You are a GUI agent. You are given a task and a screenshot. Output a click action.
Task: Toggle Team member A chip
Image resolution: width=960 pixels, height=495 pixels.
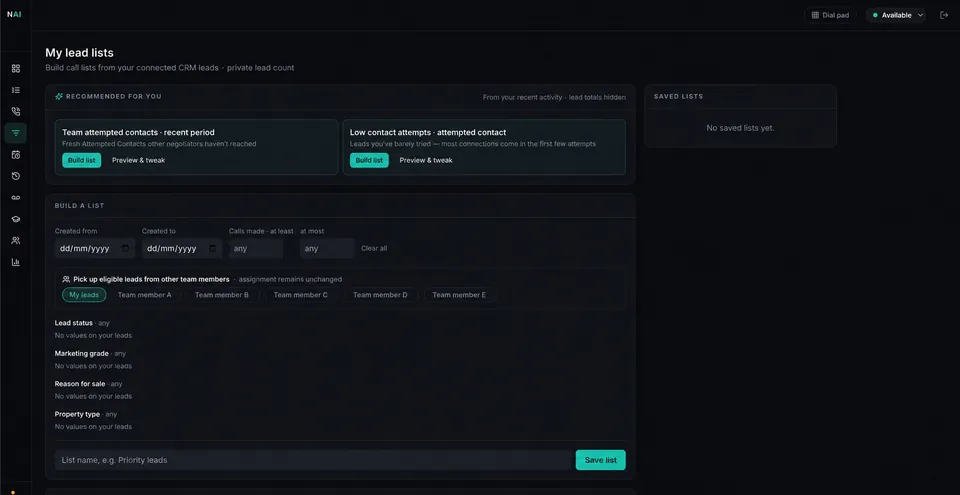(144, 295)
